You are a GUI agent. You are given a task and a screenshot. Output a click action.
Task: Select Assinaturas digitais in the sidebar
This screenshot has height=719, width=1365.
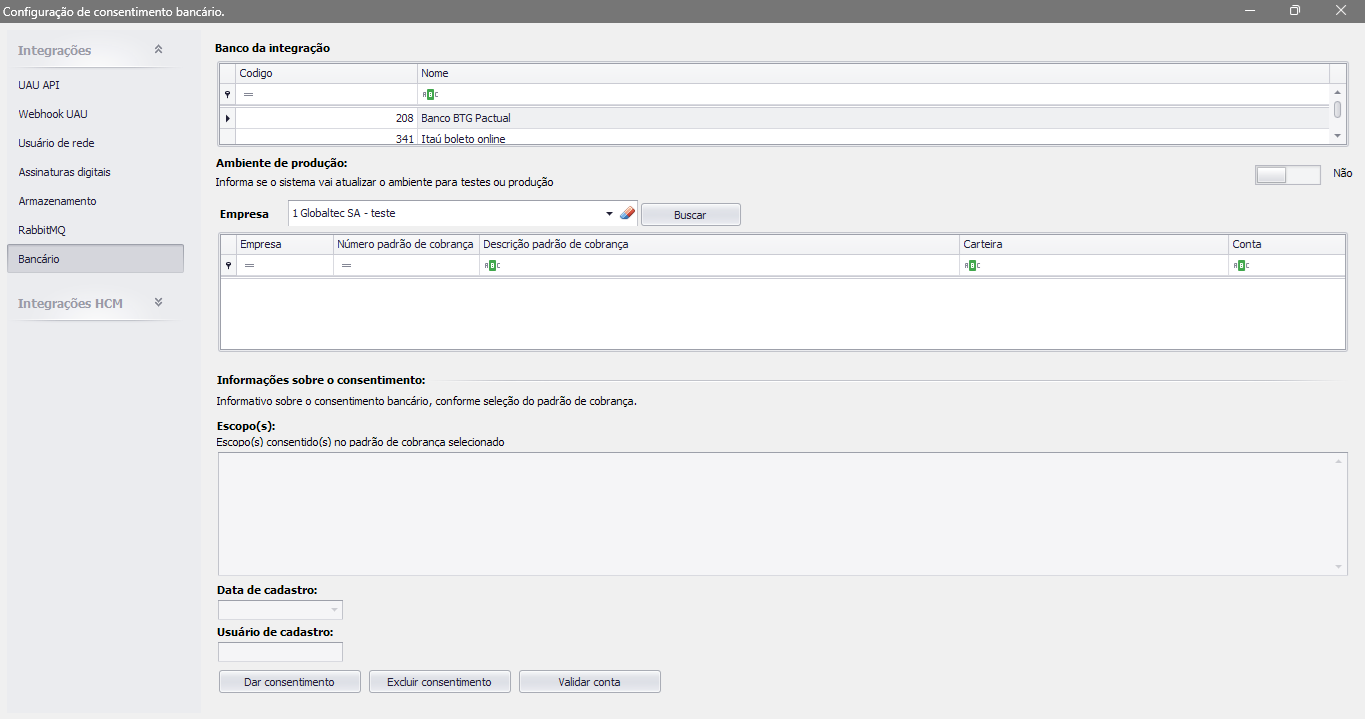coord(64,172)
